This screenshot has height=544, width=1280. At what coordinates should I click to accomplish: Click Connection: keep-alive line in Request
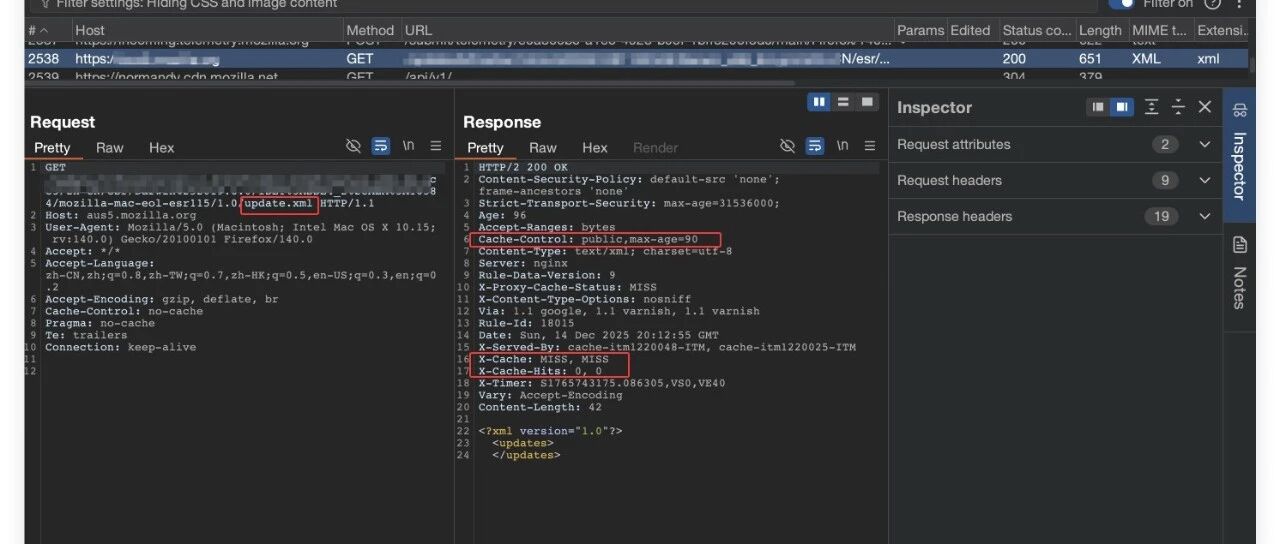(x=120, y=347)
